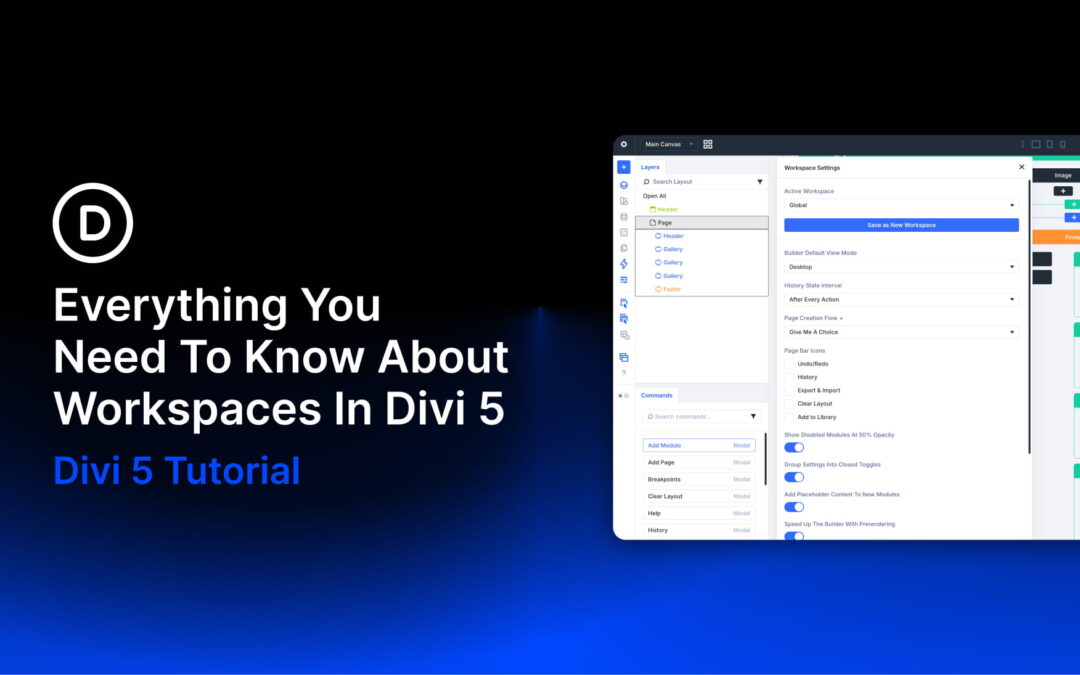This screenshot has height=675, width=1080.
Task: Switch to tablet view icon in top bar
Action: tap(1050, 144)
